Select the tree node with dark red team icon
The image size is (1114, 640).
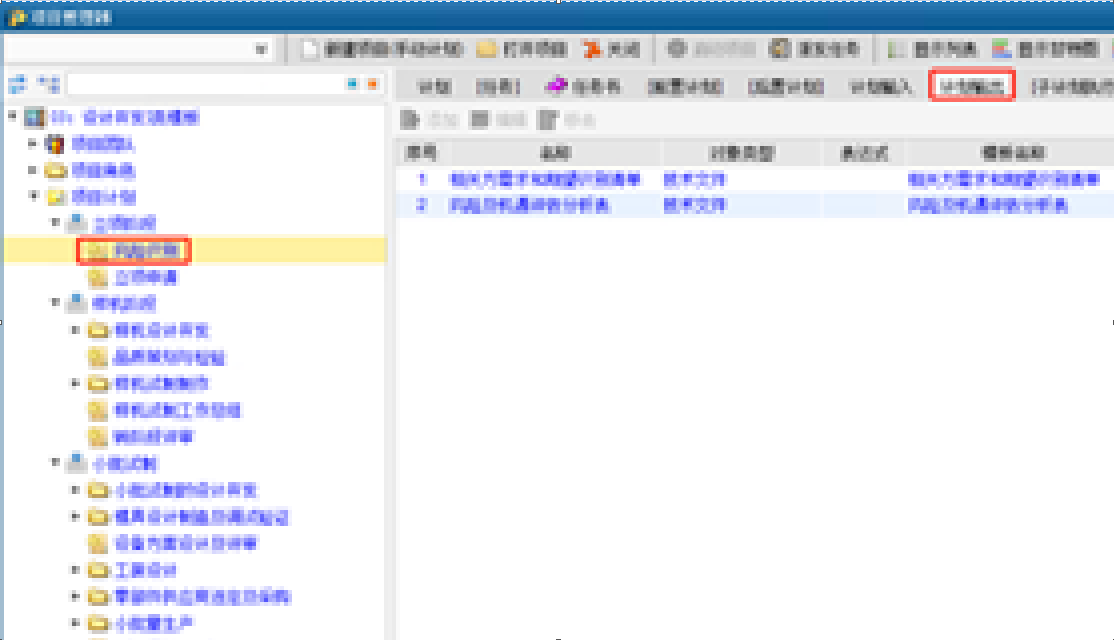102,144
